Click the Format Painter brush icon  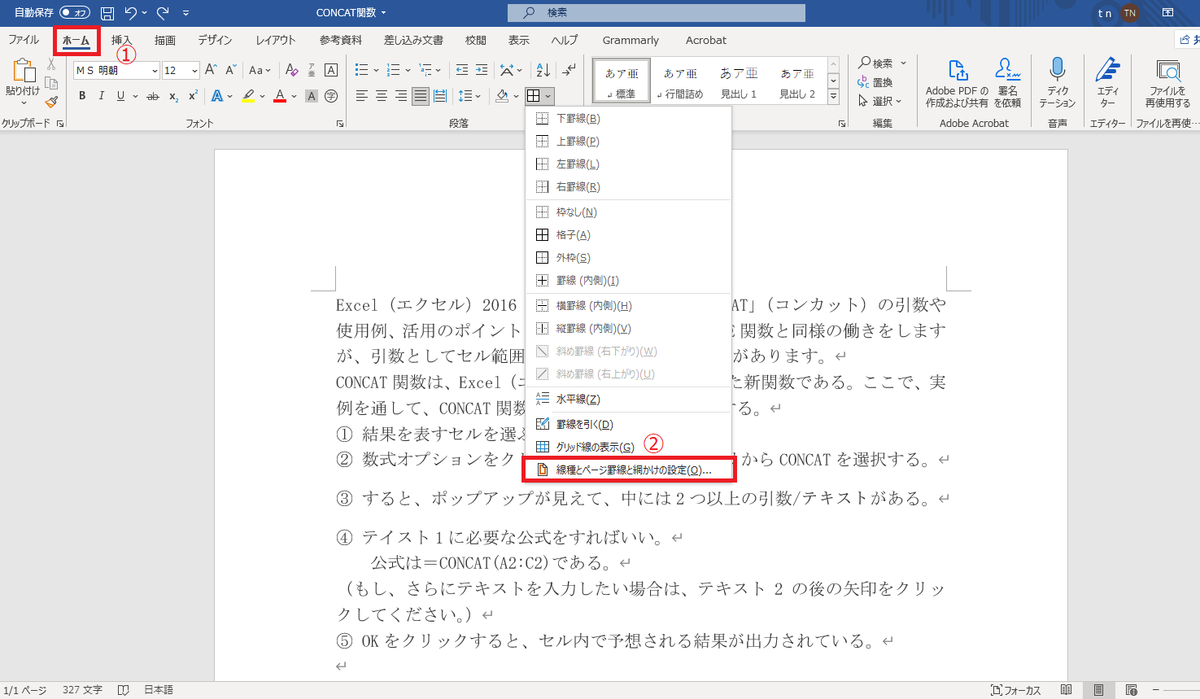tap(51, 101)
